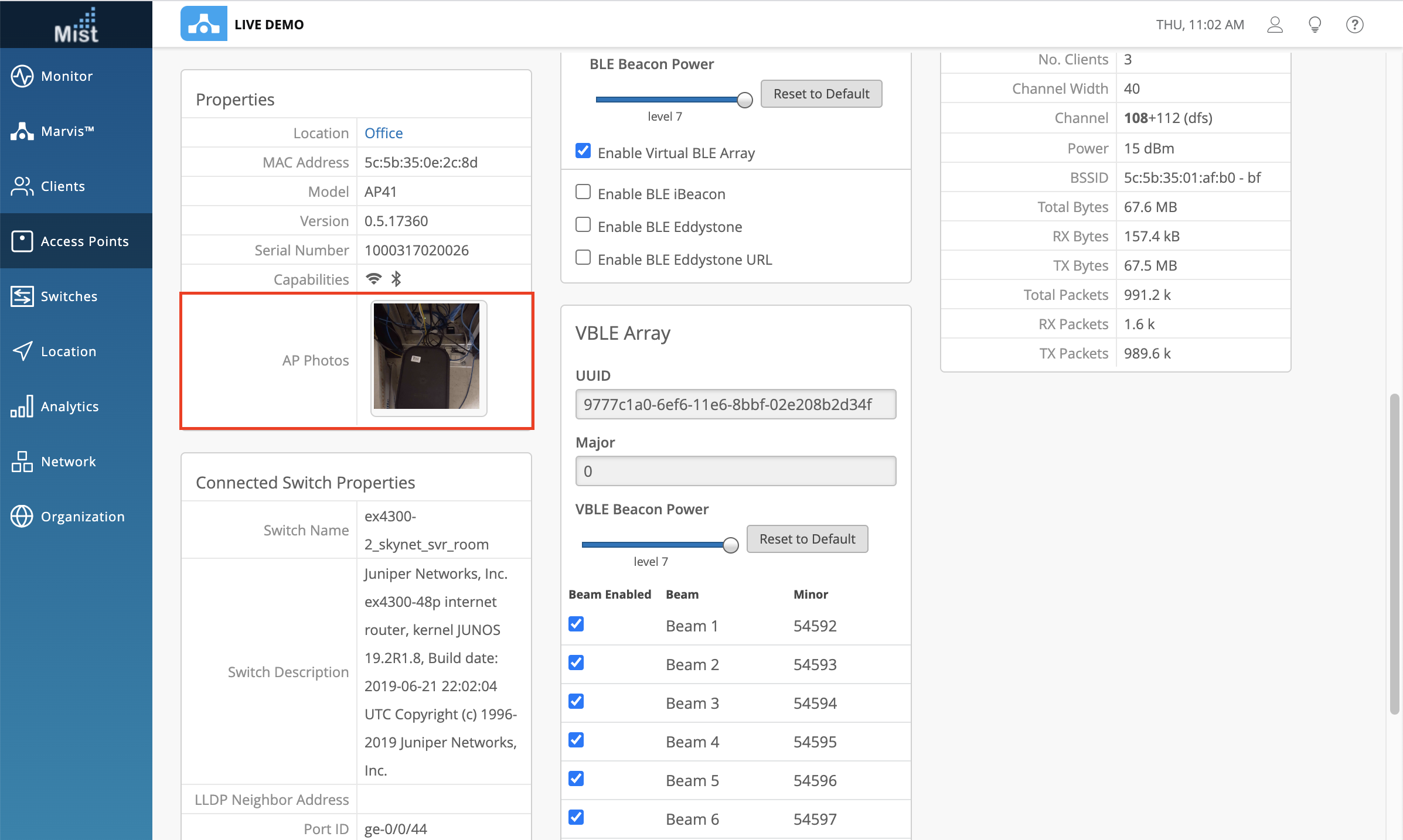This screenshot has width=1403, height=840.
Task: Open the user account icon
Action: click(x=1275, y=25)
